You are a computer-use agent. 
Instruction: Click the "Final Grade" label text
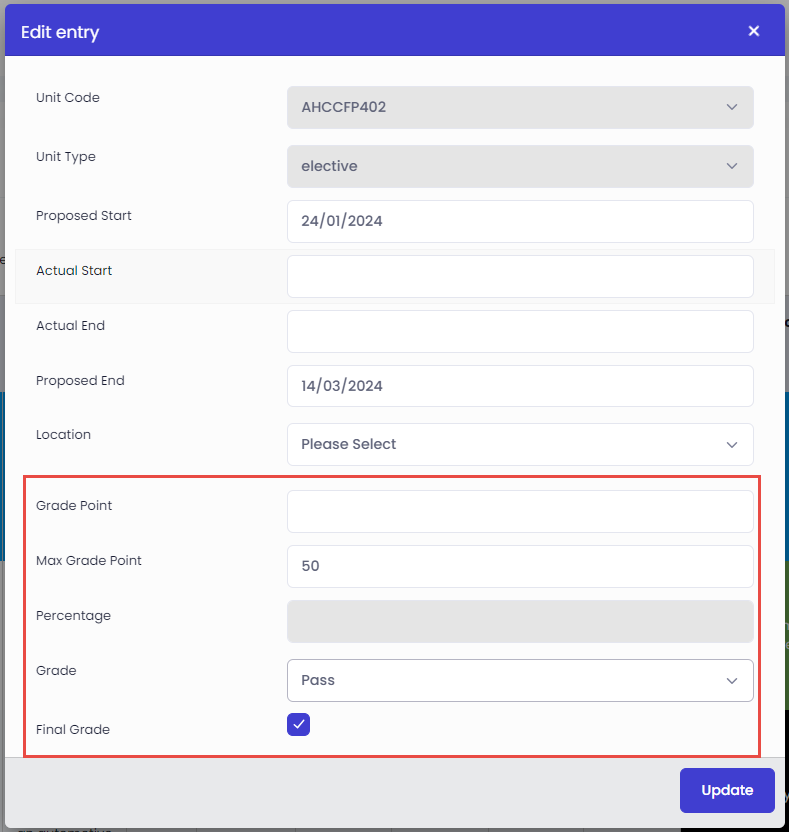pyautogui.click(x=73, y=730)
